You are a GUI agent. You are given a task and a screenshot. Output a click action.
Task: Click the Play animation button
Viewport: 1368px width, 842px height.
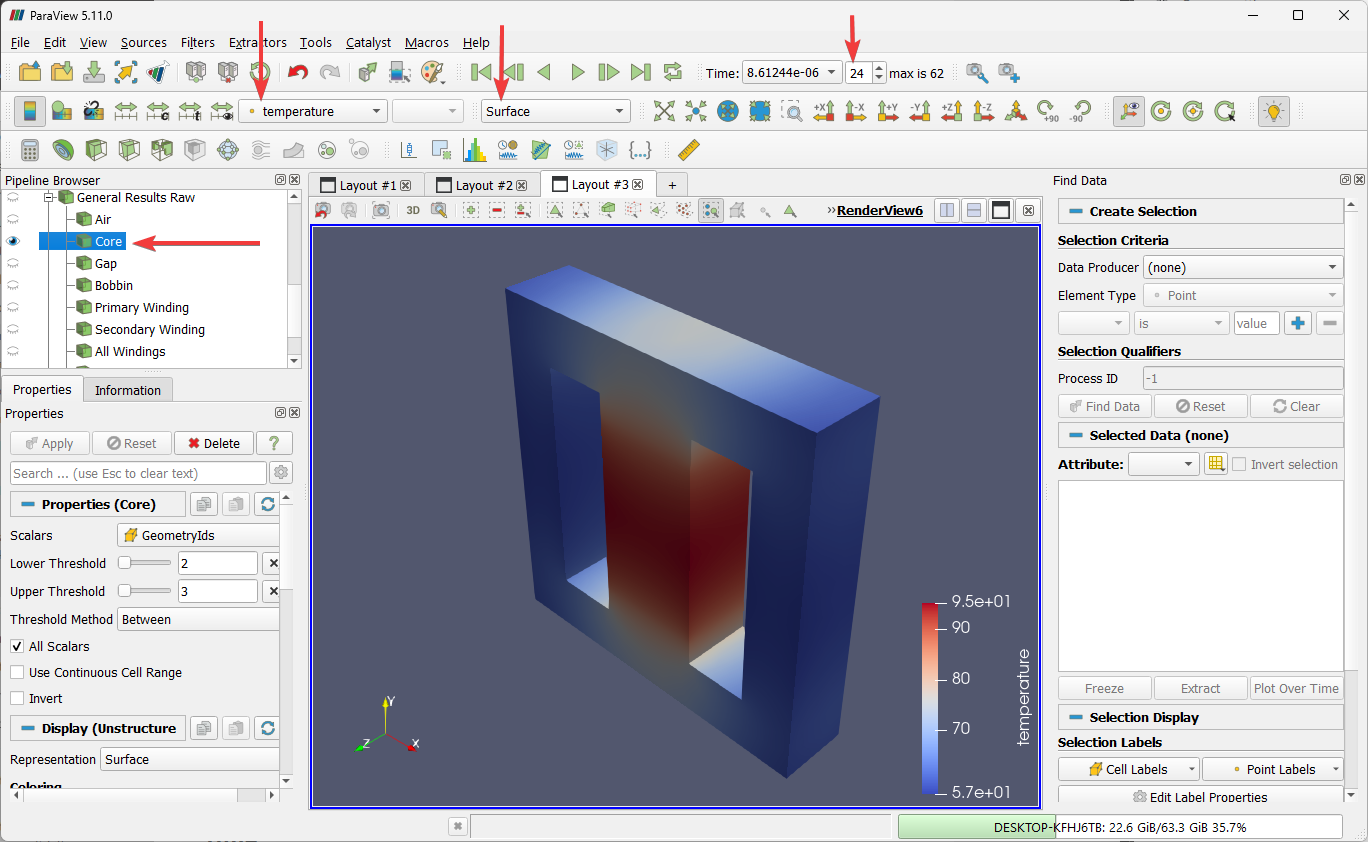click(577, 72)
